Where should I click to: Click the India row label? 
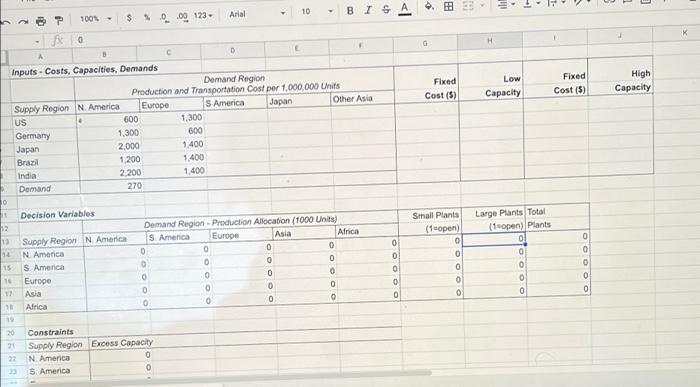tap(27, 176)
